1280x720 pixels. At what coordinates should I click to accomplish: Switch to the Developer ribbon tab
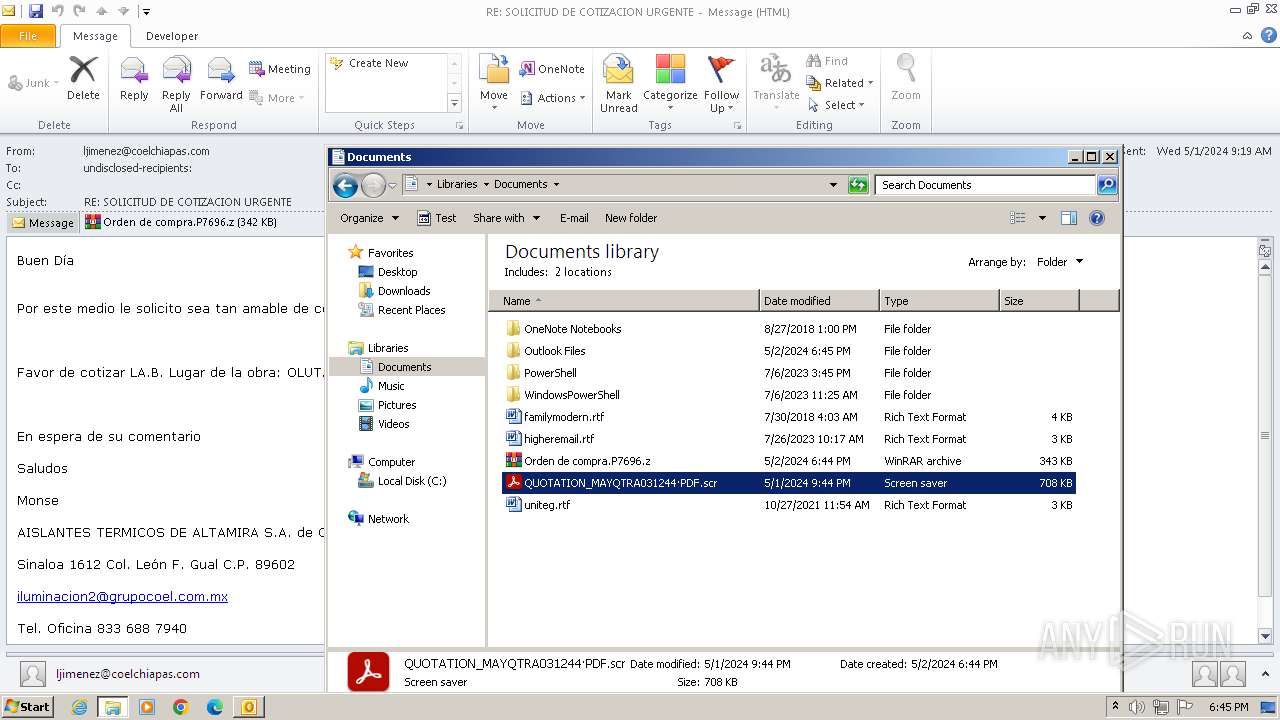pyautogui.click(x=172, y=36)
